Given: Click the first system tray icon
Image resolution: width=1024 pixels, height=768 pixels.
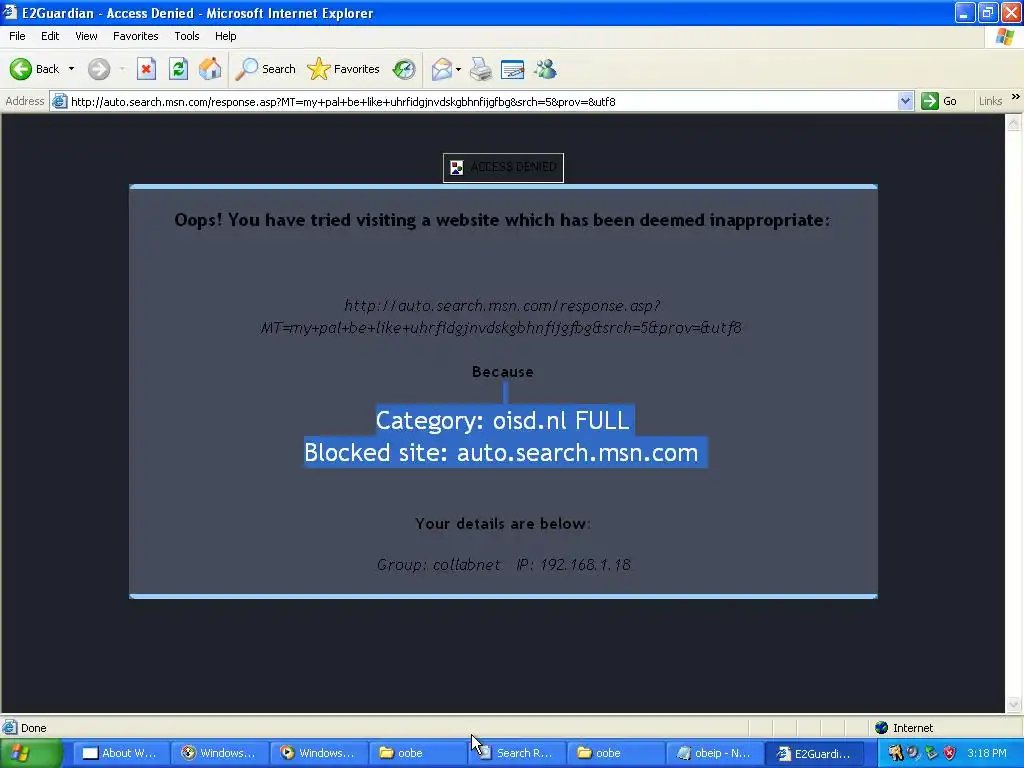Looking at the screenshot, I should 895,753.
